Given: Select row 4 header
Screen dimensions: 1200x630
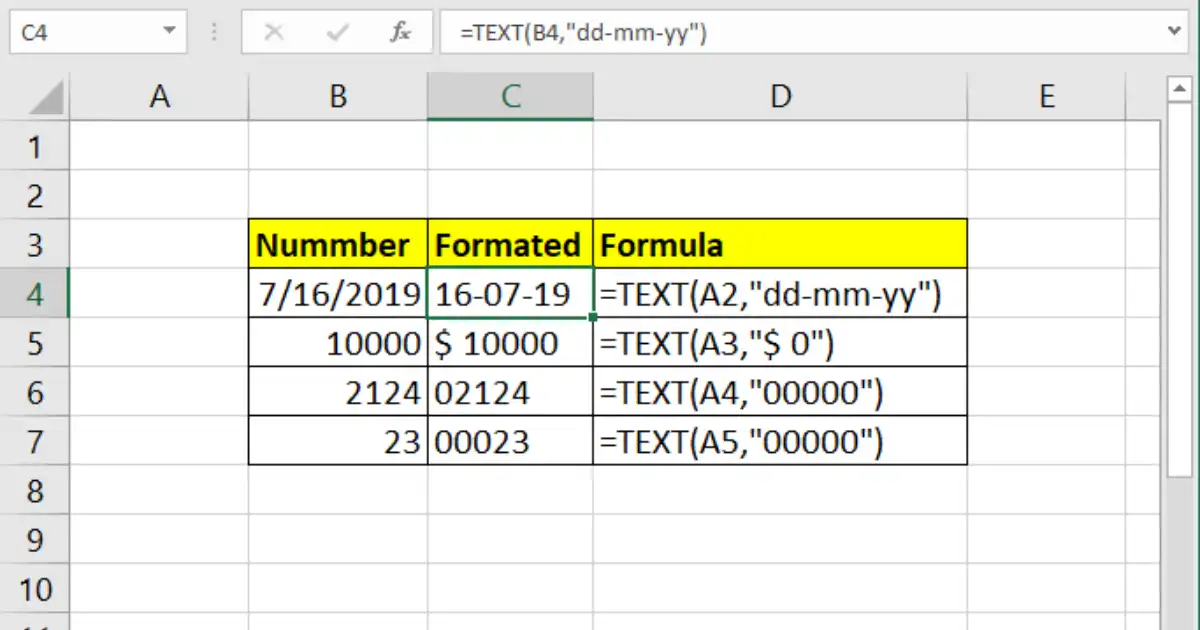Looking at the screenshot, I should coord(35,294).
